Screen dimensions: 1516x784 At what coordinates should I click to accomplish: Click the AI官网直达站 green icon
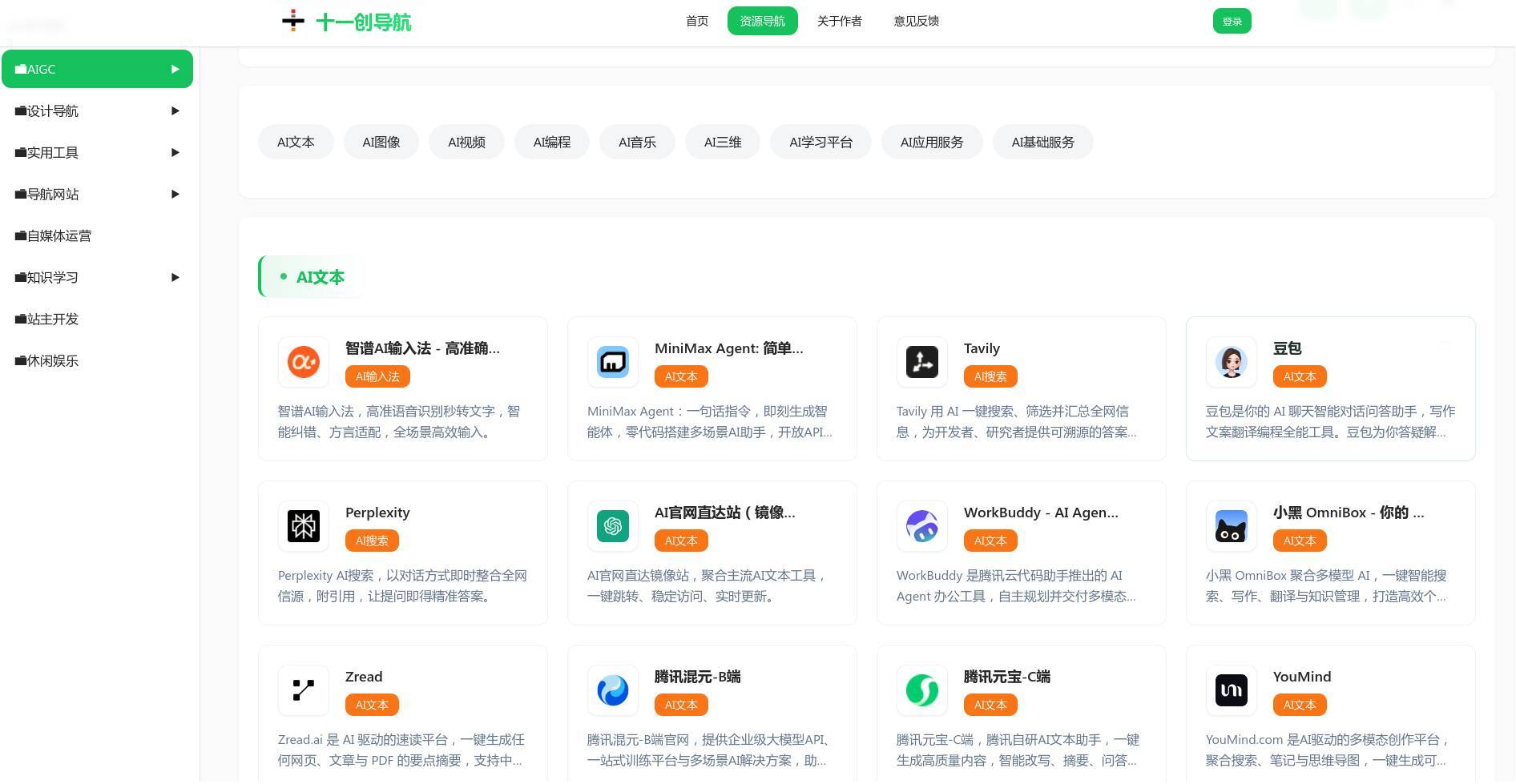(x=613, y=526)
